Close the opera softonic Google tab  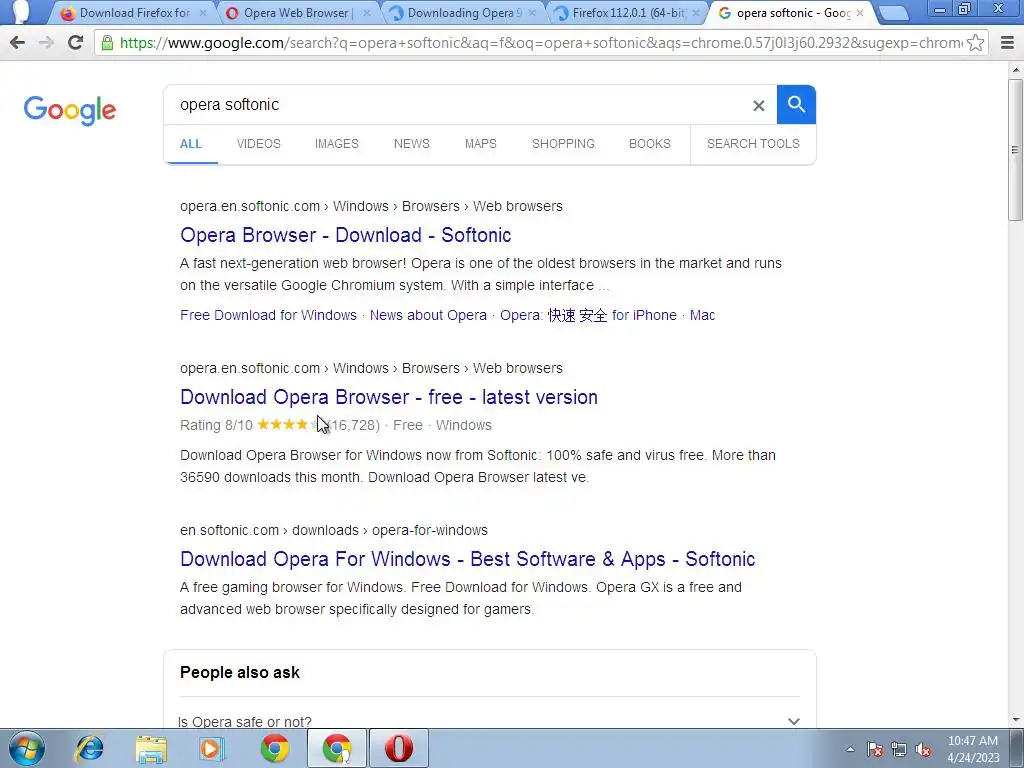(859, 13)
